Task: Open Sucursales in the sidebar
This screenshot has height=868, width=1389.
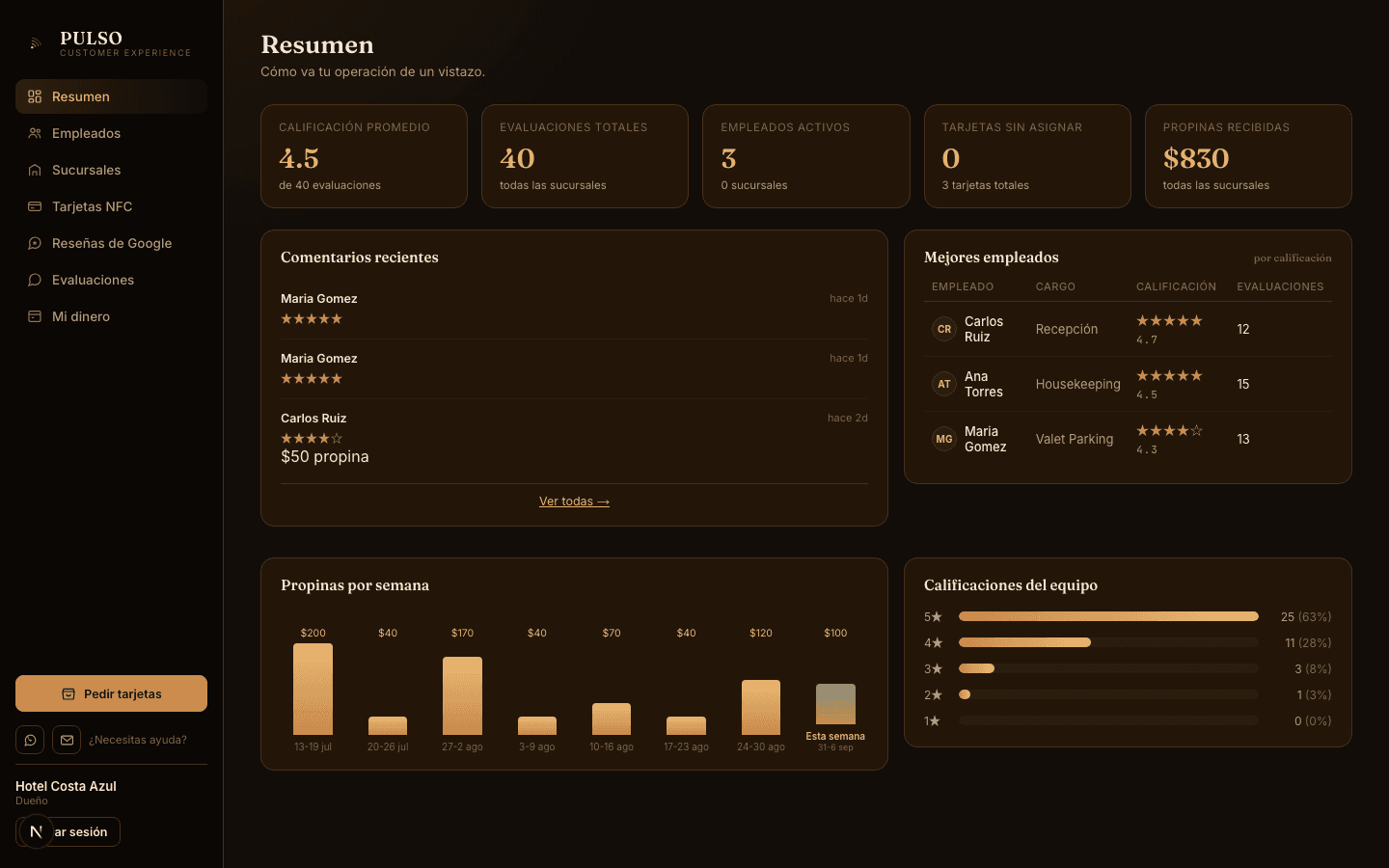Action: coord(111,170)
